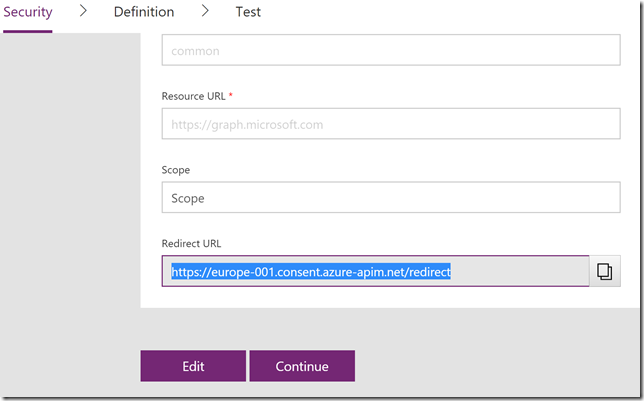Focus the field showing 'common' placeholder
This screenshot has height=401, width=644.
[391, 50]
